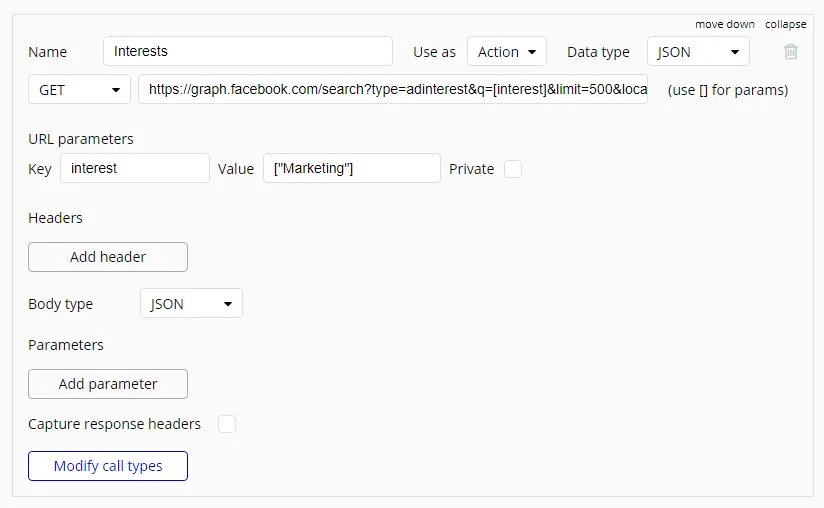Click the 'URL parameters' section label

pyautogui.click(x=81, y=139)
